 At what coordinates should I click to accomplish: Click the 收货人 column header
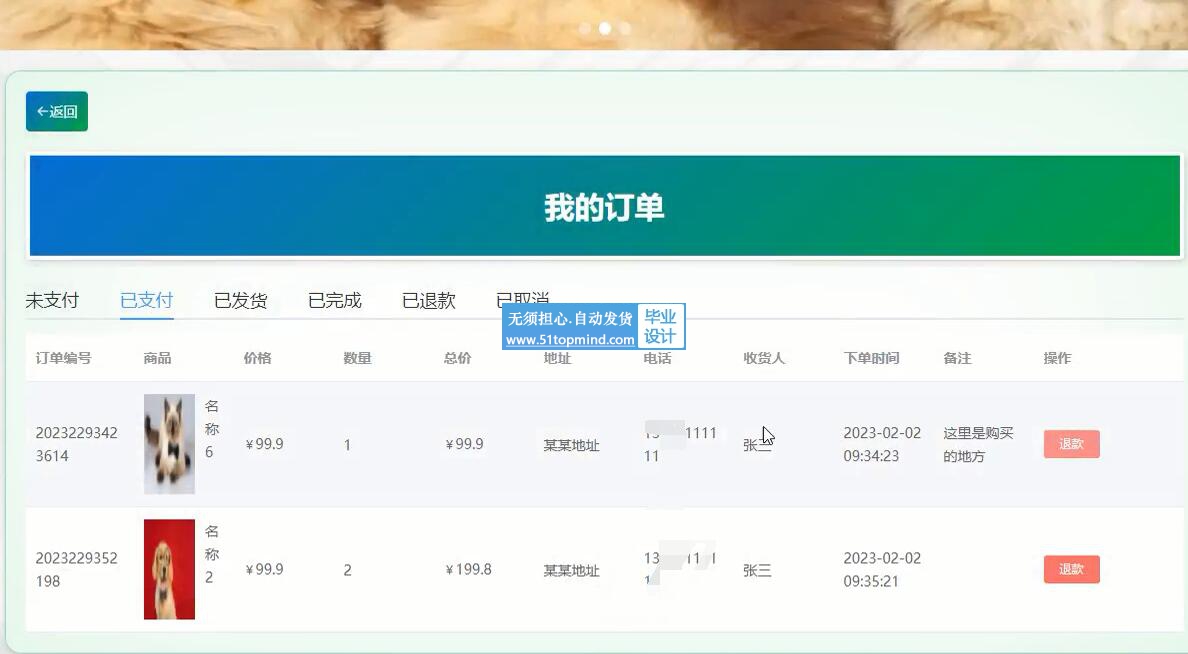click(x=764, y=358)
